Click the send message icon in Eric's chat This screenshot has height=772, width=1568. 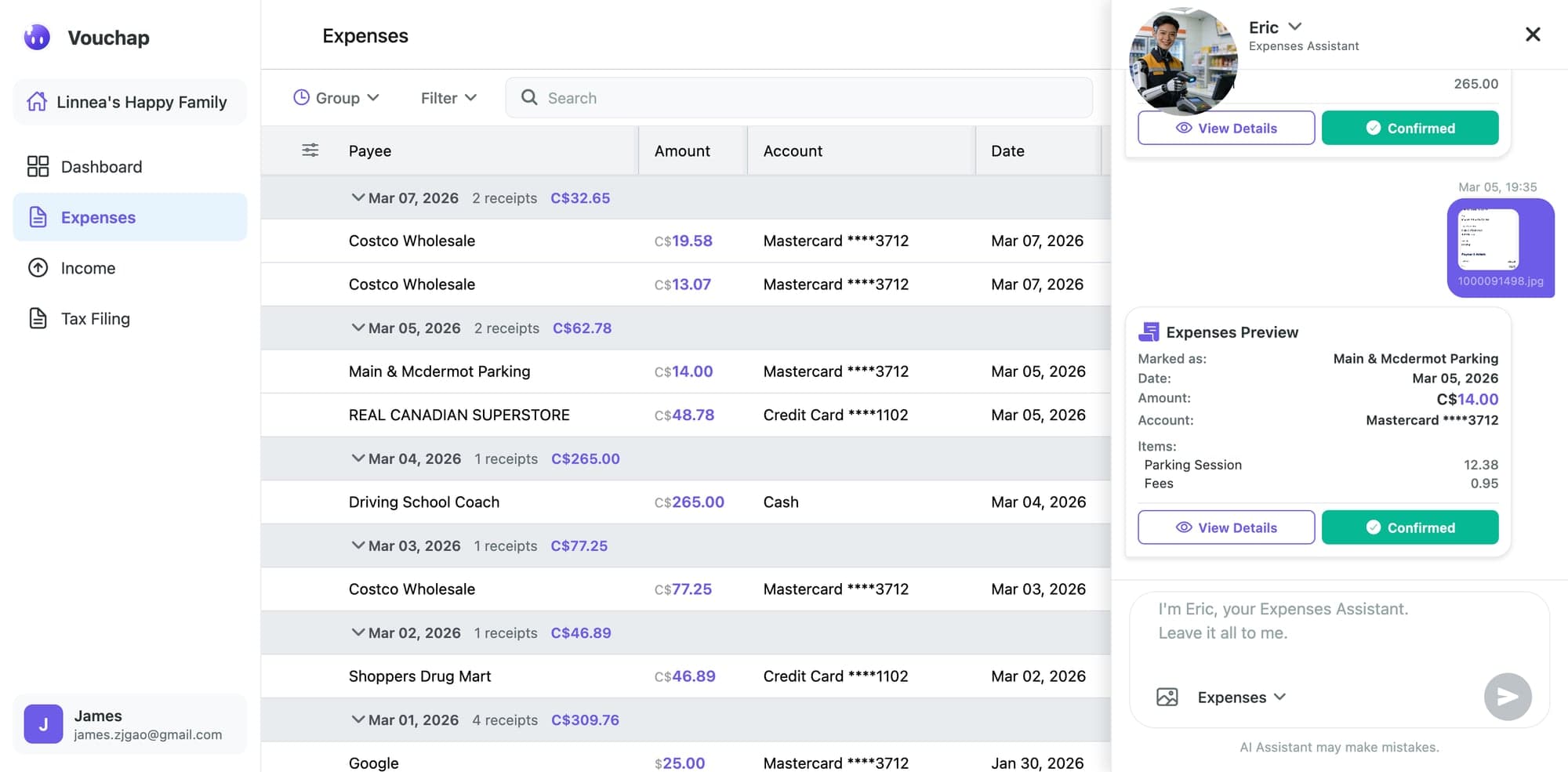tap(1507, 696)
